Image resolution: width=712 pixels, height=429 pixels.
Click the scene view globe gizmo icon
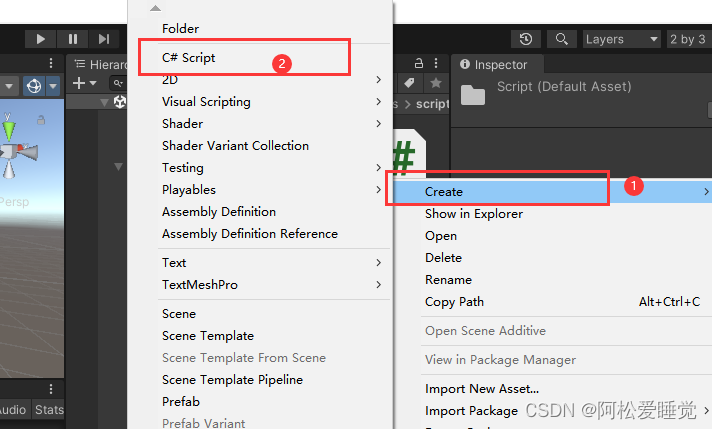point(34,86)
